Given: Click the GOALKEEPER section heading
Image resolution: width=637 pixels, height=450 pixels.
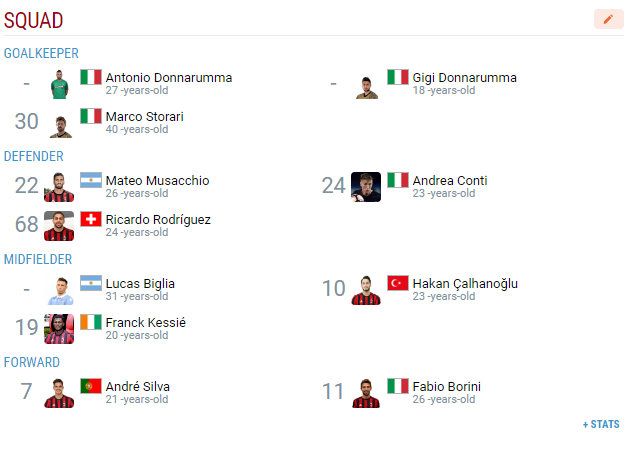Looking at the screenshot, I should [x=41, y=53].
